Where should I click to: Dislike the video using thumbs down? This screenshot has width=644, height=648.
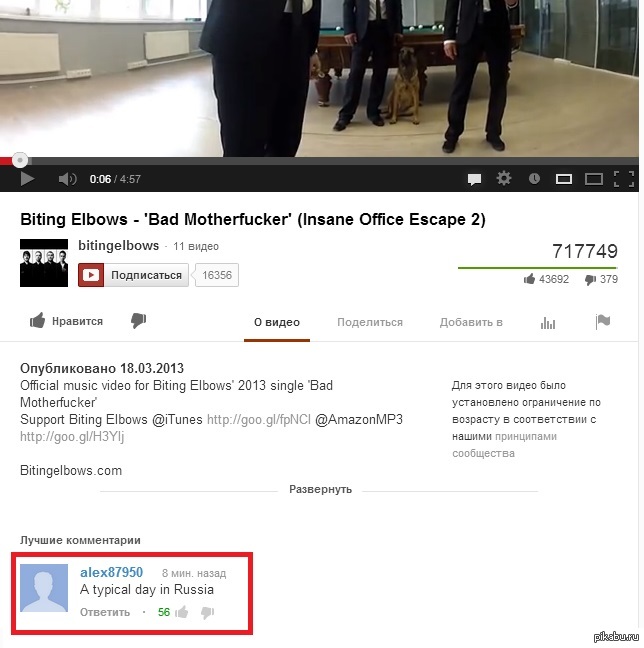(138, 321)
